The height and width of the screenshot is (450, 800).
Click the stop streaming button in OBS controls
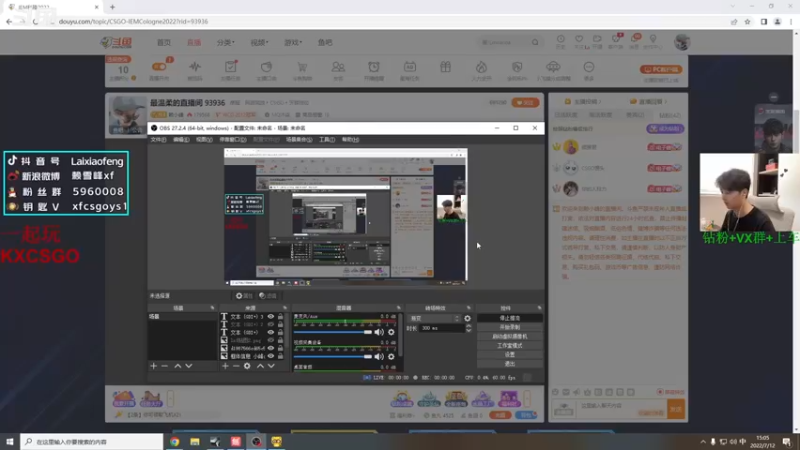click(x=510, y=318)
